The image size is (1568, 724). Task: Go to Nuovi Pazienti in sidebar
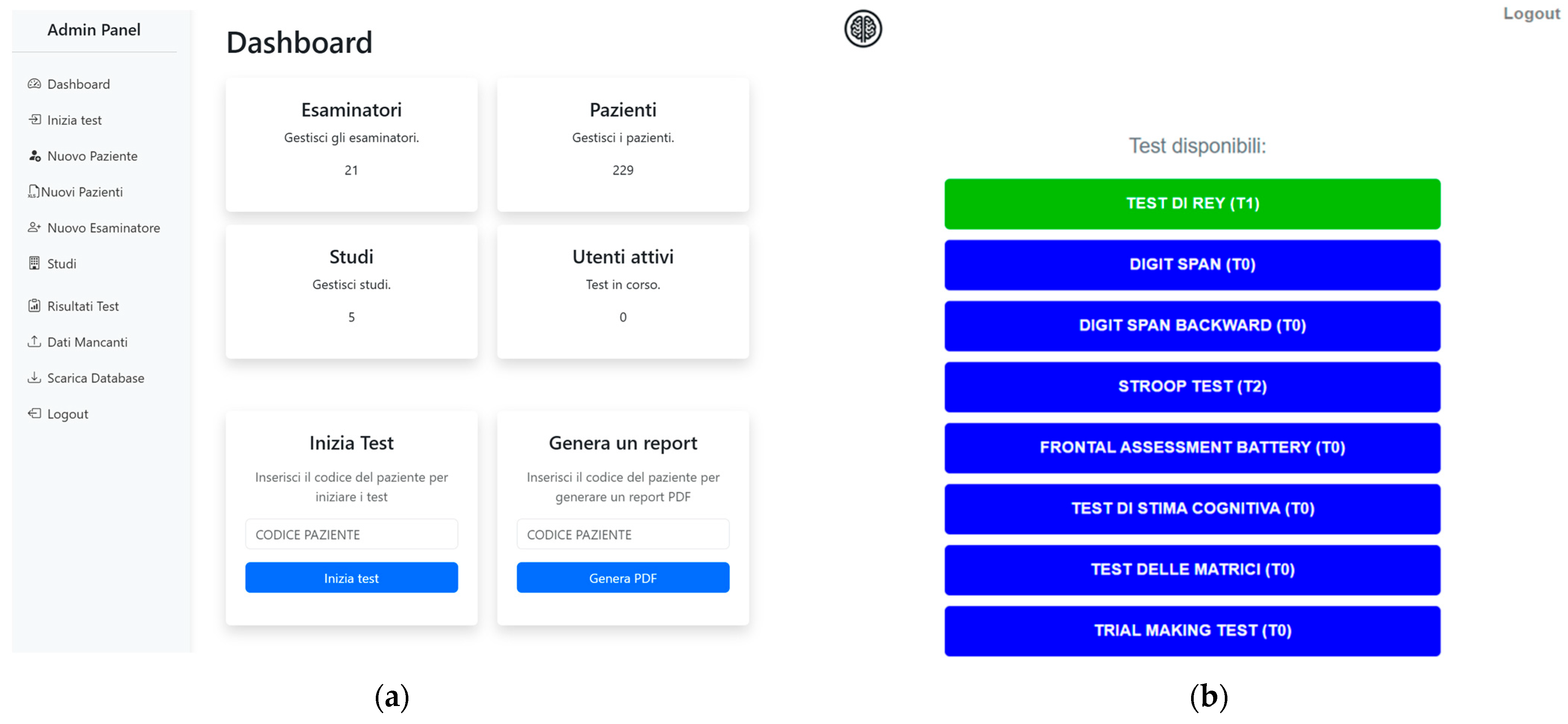(x=82, y=192)
